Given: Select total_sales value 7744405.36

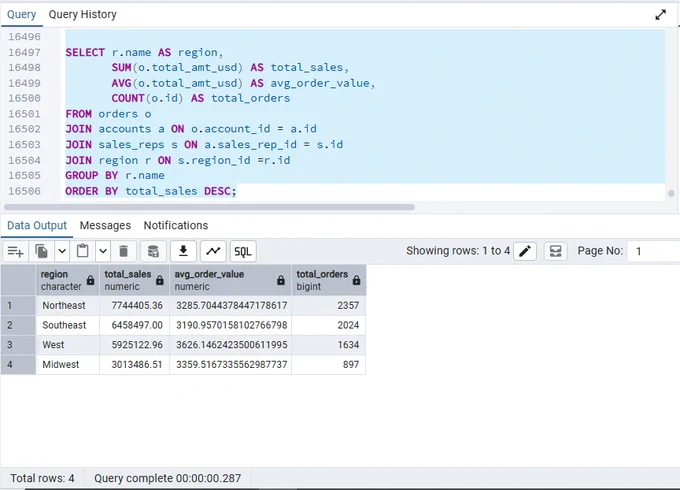Looking at the screenshot, I should click(x=134, y=306).
